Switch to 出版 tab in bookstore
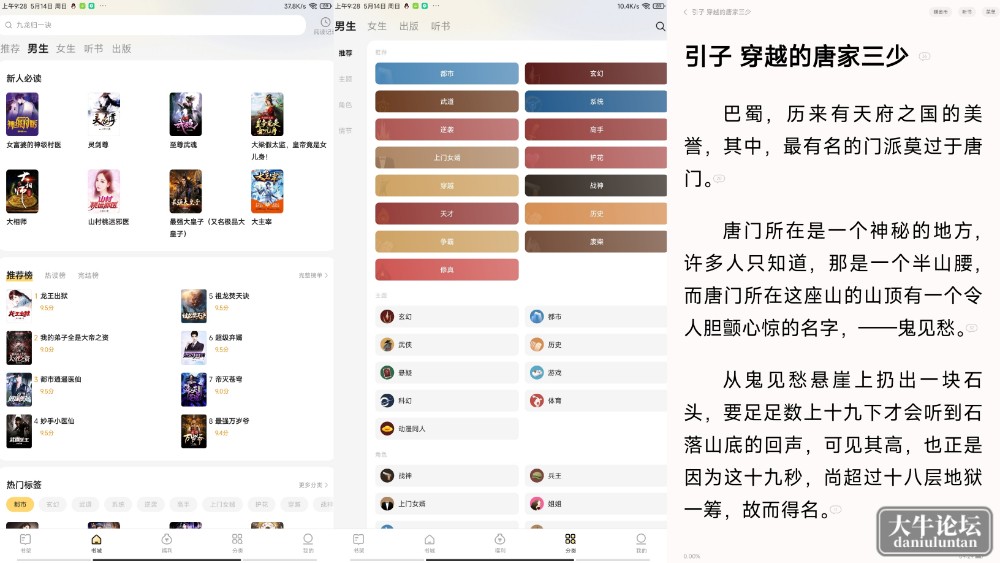The width and height of the screenshot is (1000, 563). pos(121,48)
